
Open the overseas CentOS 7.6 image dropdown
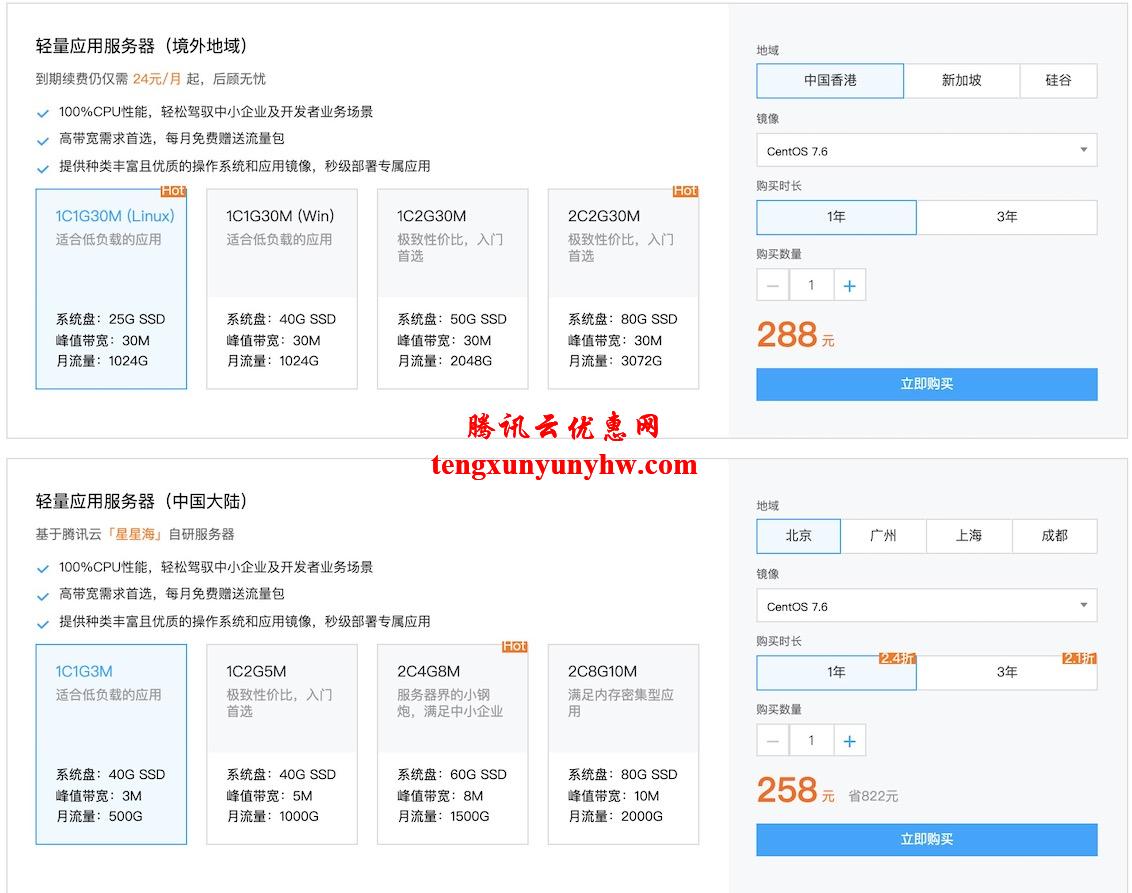(927, 151)
